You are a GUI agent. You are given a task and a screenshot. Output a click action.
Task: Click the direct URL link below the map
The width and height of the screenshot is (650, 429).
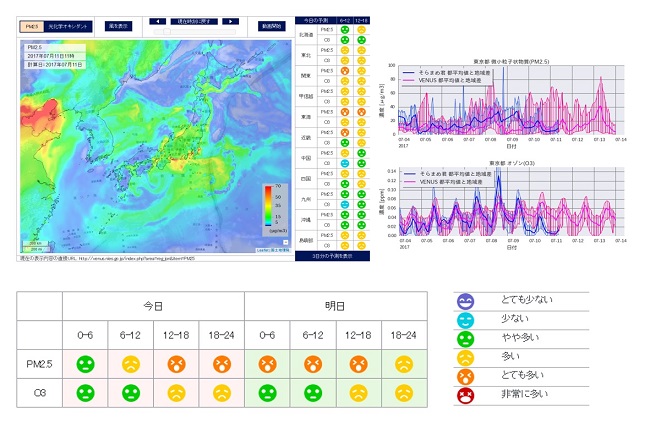136,258
